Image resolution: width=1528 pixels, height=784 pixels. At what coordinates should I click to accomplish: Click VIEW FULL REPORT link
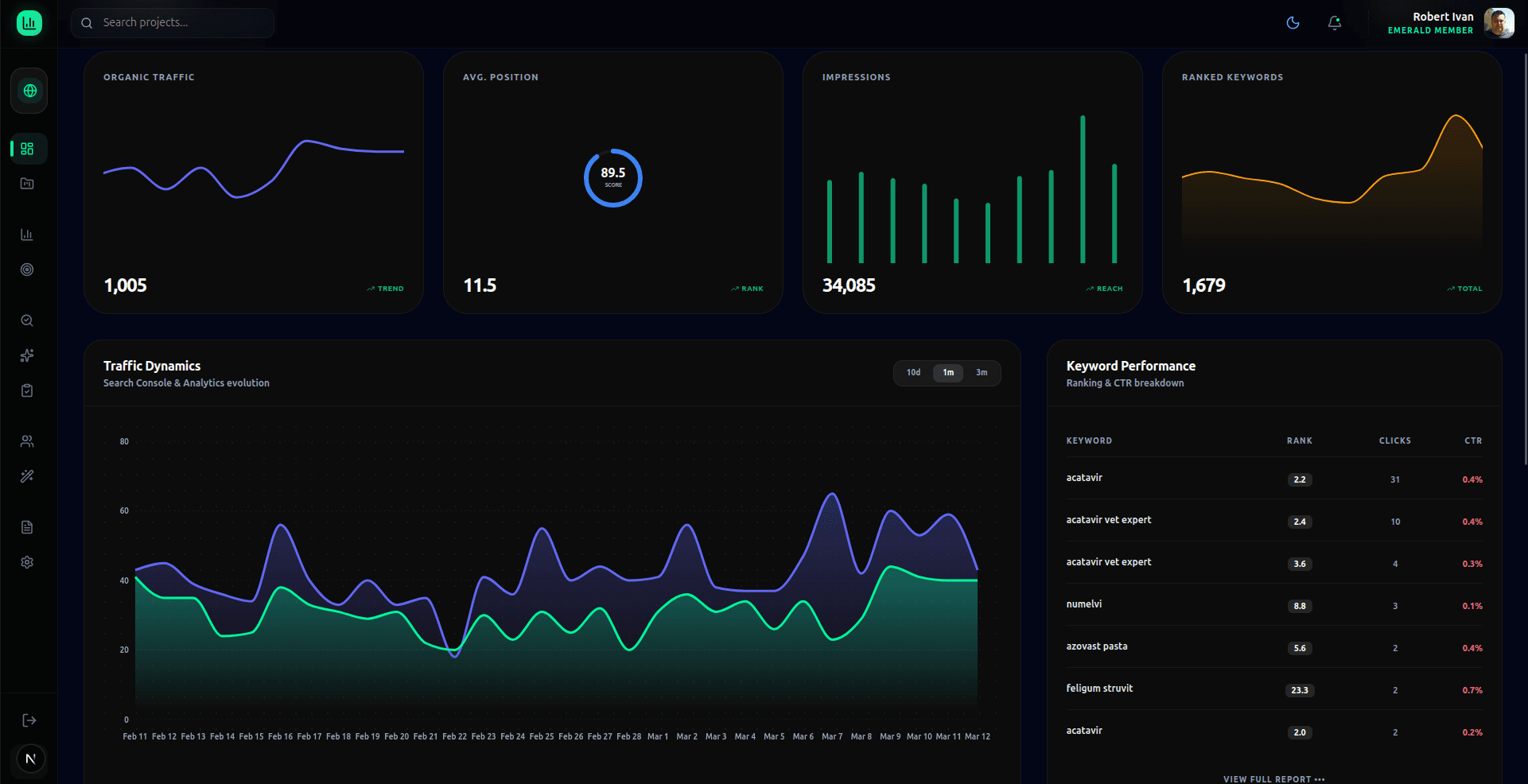pos(1273,779)
